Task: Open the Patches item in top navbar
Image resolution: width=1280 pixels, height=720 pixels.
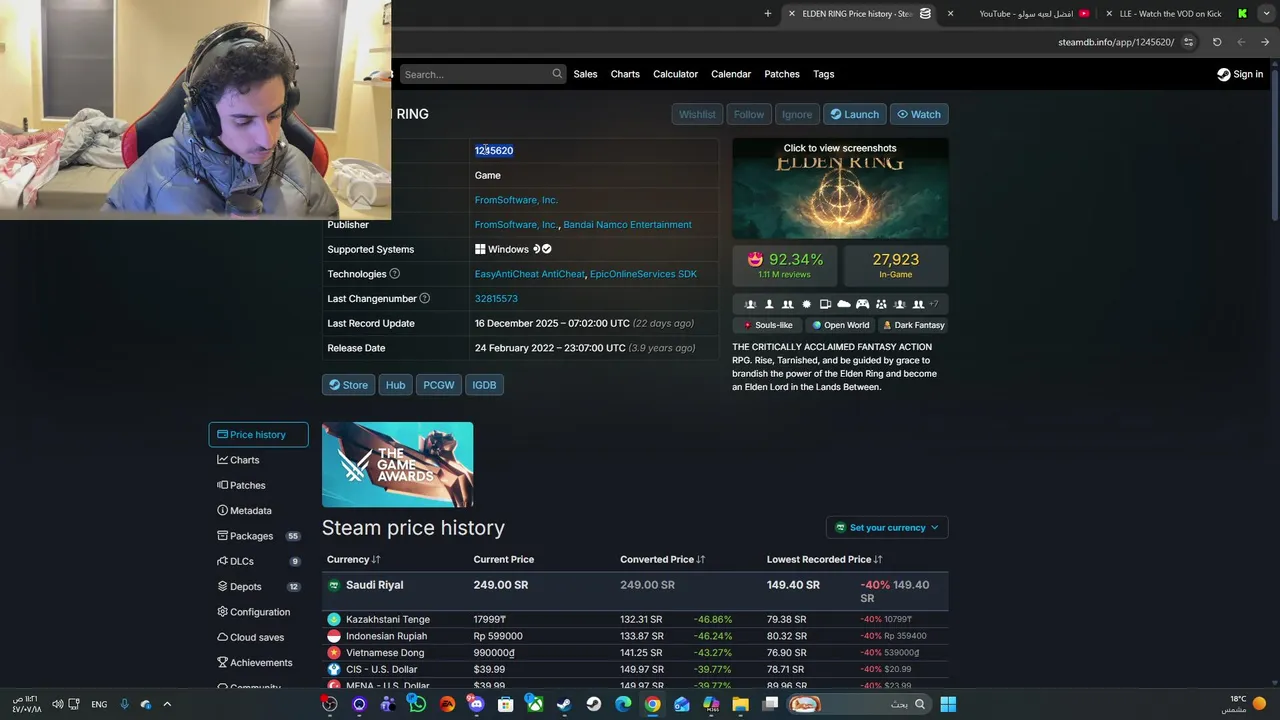Action: pos(782,74)
